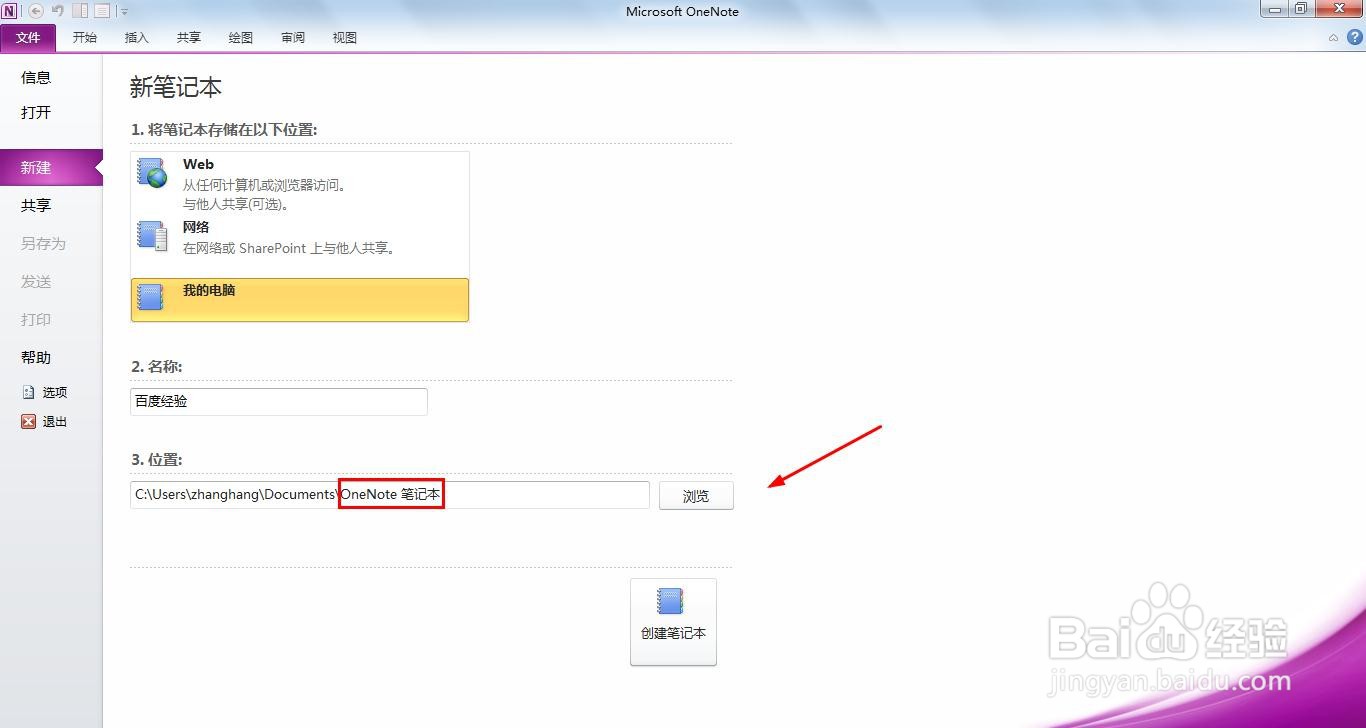Click the 浏览 button

point(696,496)
